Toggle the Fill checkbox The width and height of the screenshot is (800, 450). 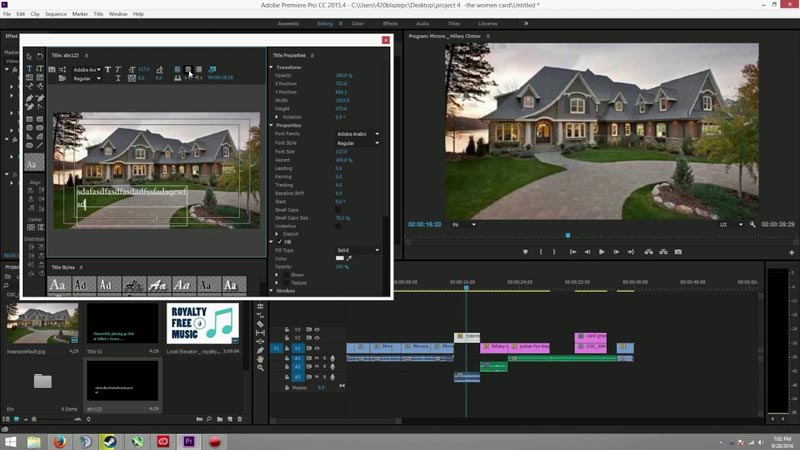click(x=279, y=242)
